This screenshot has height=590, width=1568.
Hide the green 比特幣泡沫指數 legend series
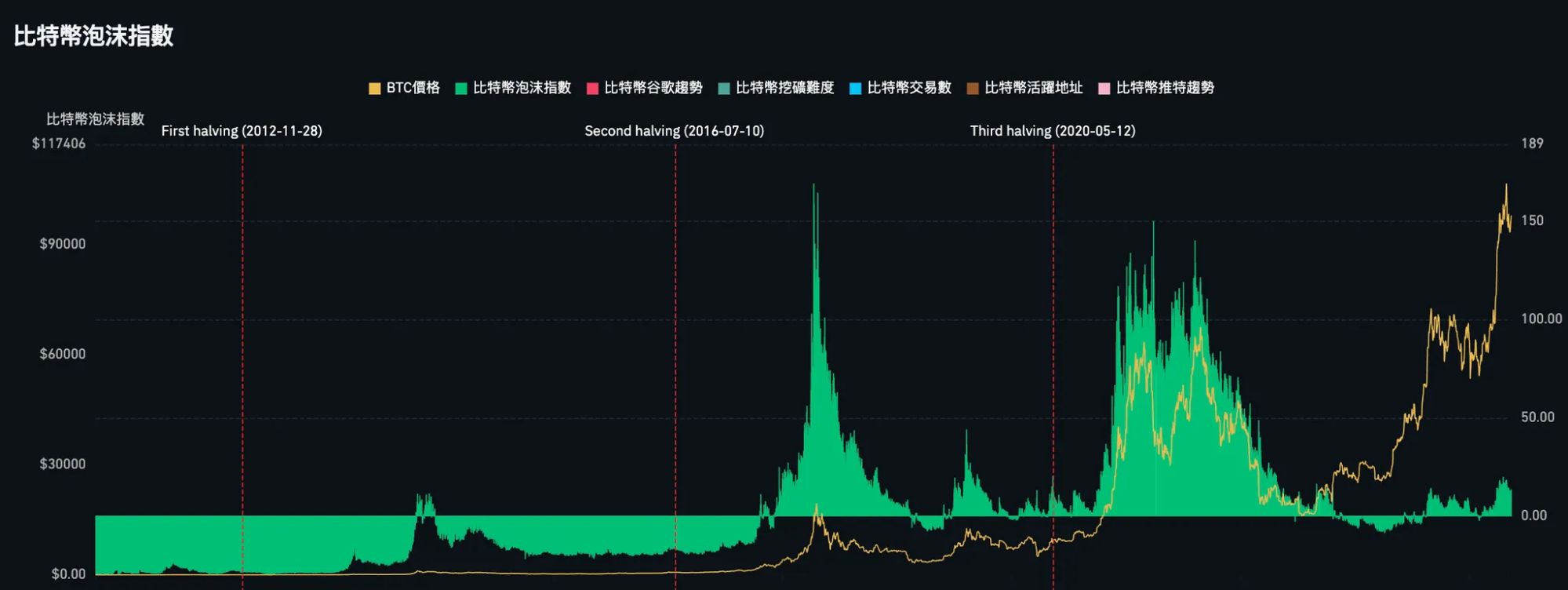pyautogui.click(x=514, y=88)
